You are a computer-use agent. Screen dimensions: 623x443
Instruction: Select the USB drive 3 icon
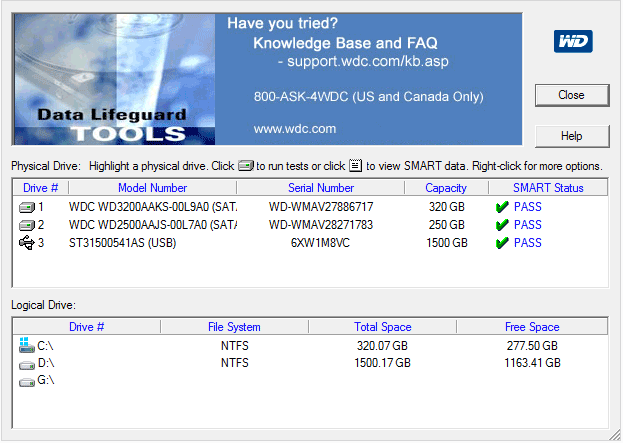tap(26, 243)
